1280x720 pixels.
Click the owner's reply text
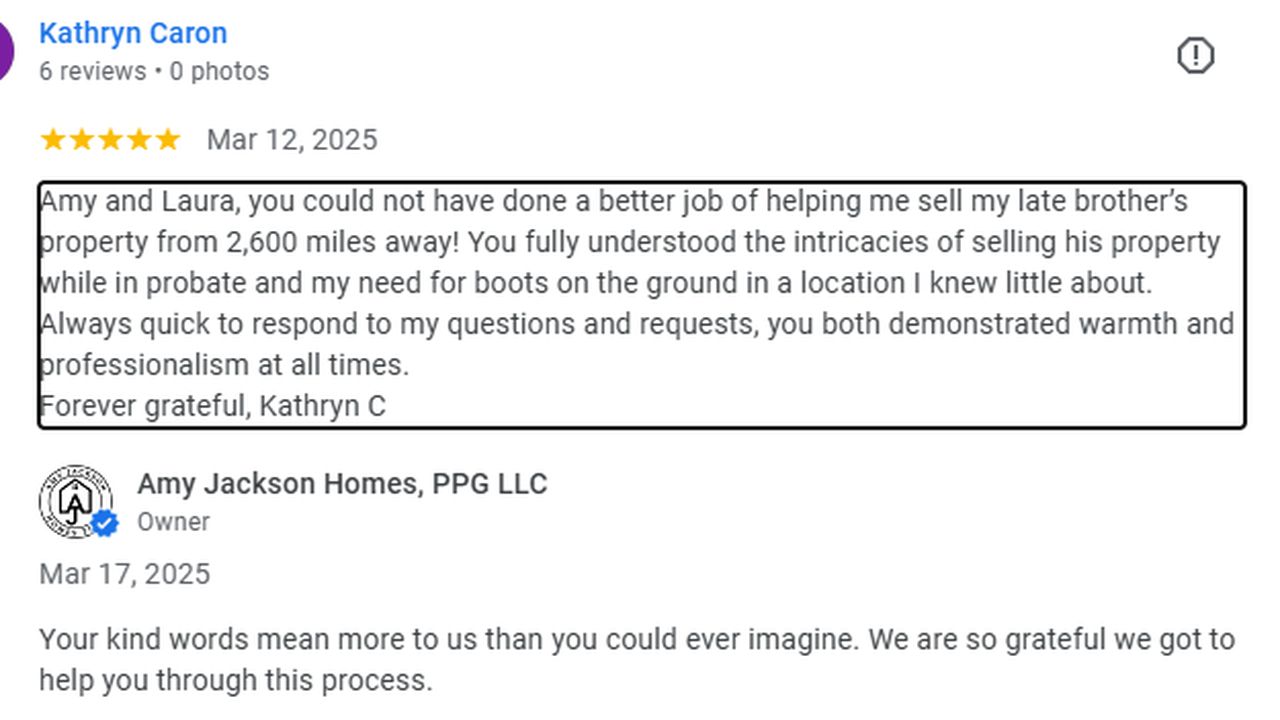click(x=637, y=660)
